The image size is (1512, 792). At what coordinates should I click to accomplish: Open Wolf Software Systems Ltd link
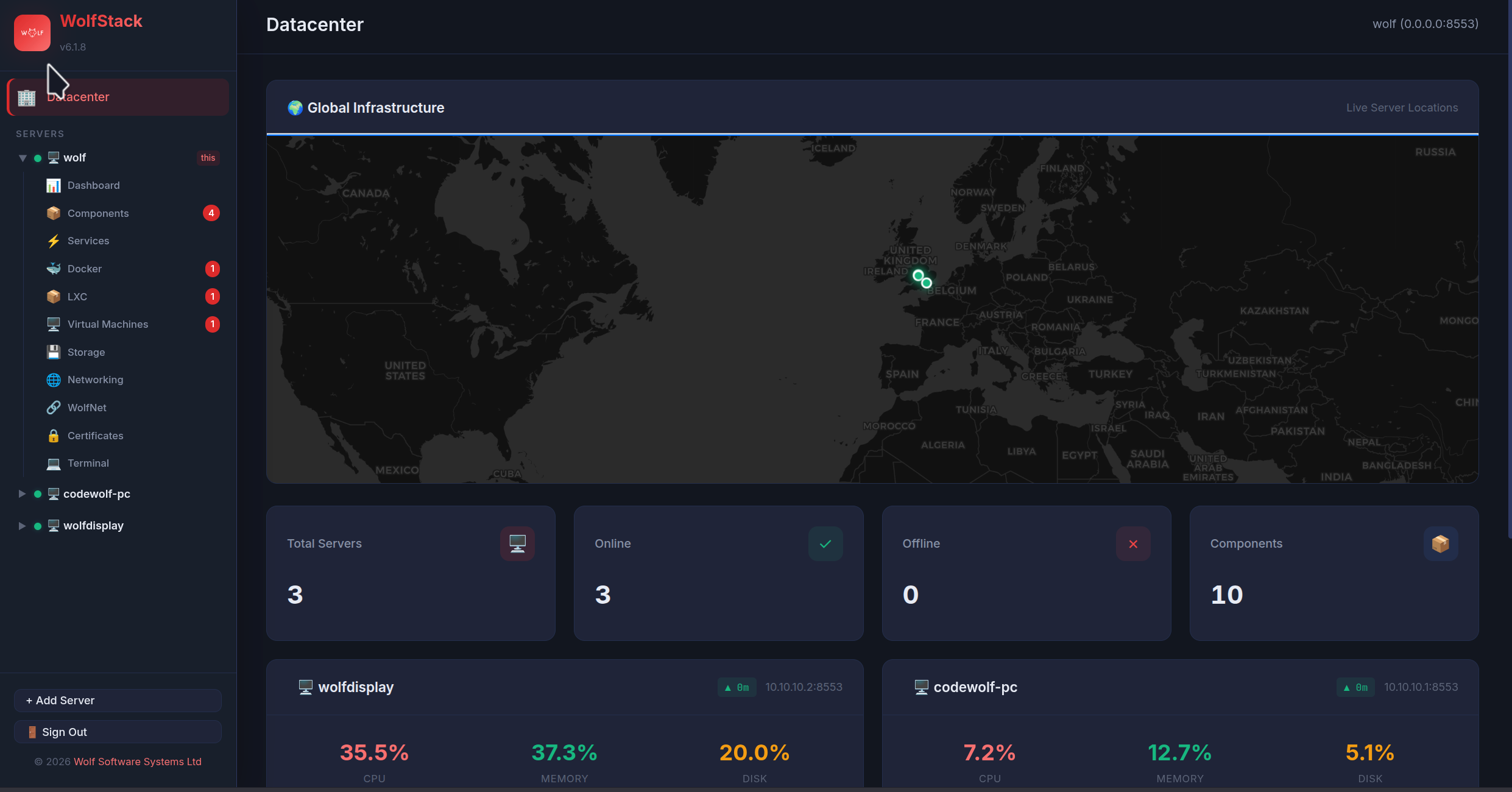pyautogui.click(x=137, y=762)
